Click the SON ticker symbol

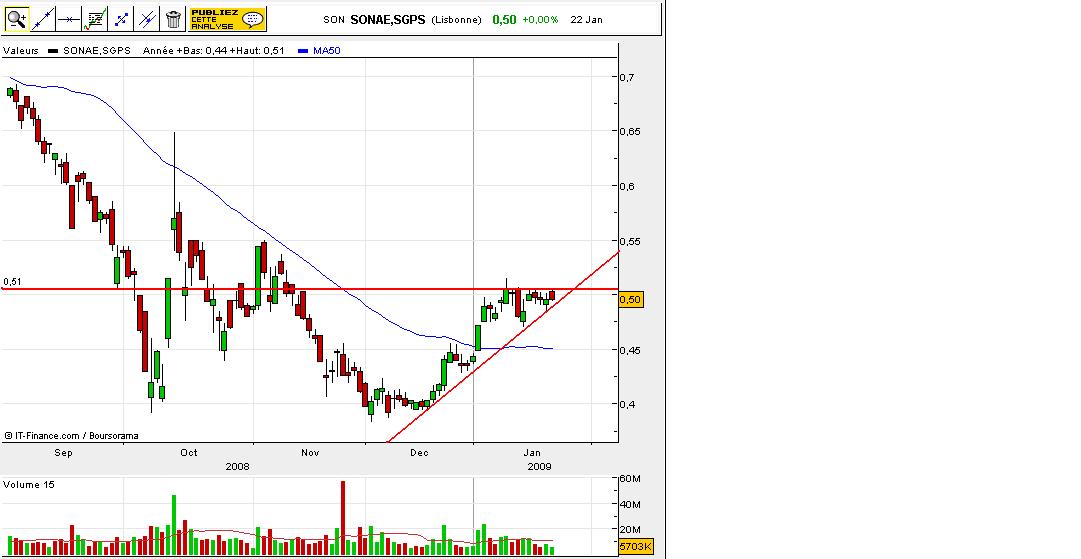point(334,20)
